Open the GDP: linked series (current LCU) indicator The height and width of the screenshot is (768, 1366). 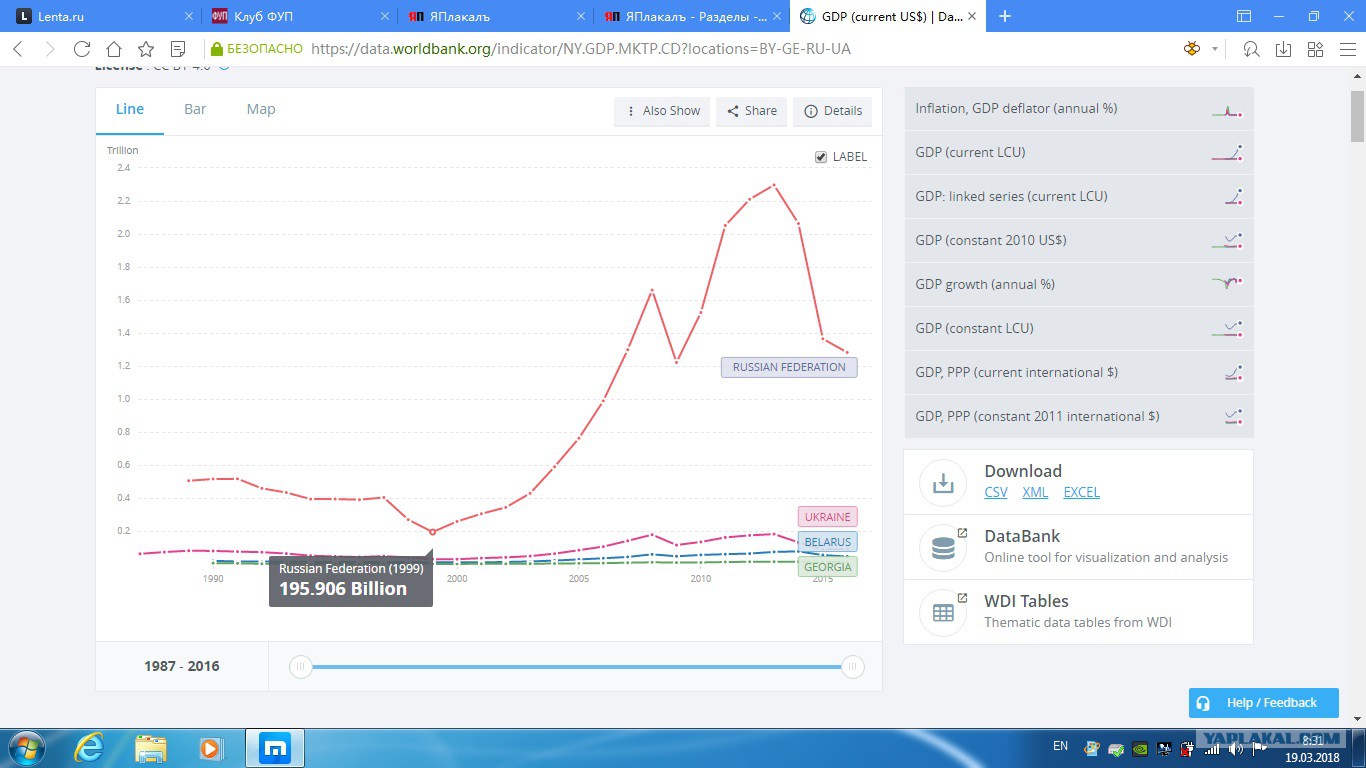click(x=1079, y=197)
